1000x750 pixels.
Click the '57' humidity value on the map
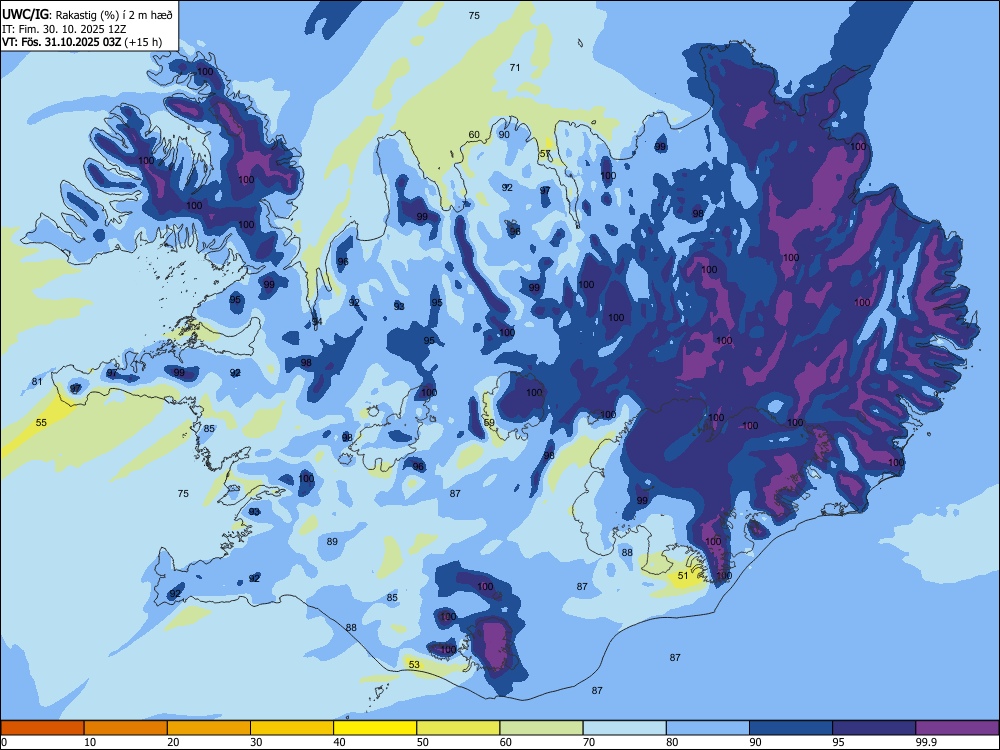tap(545, 154)
